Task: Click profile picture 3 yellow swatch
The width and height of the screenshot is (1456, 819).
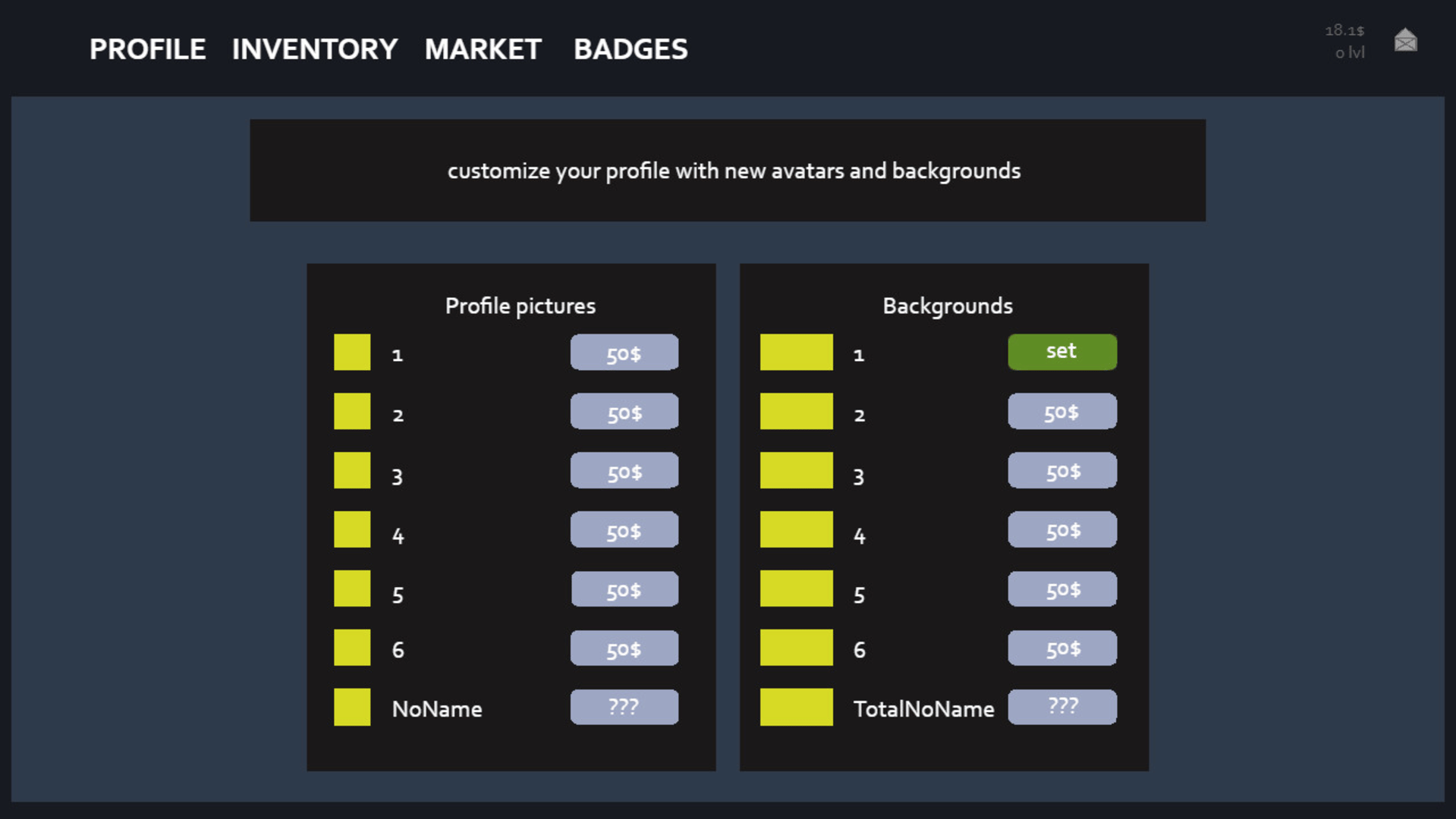Action: tap(352, 470)
